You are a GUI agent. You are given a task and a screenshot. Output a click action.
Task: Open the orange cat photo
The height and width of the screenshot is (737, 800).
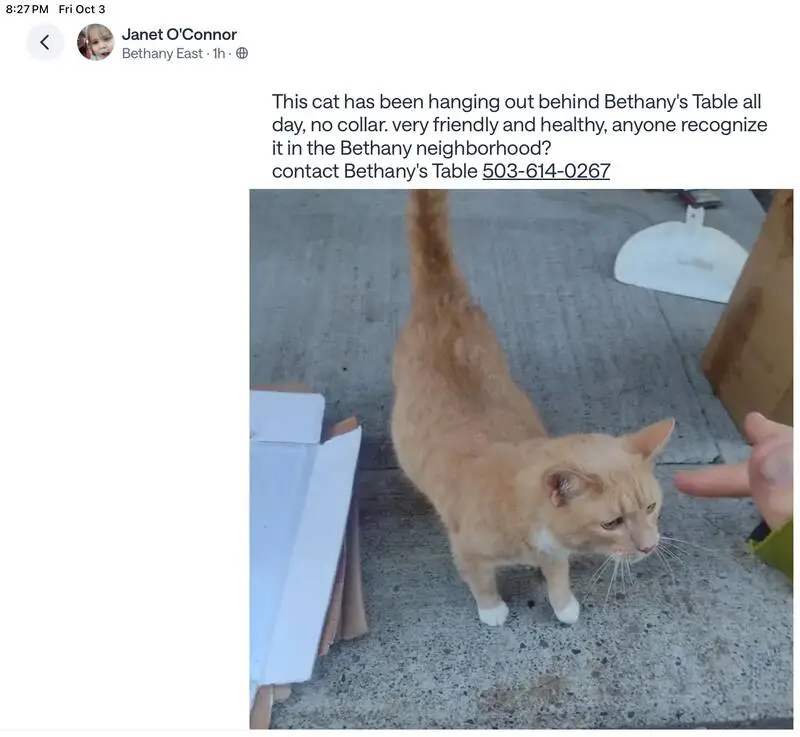(x=521, y=459)
